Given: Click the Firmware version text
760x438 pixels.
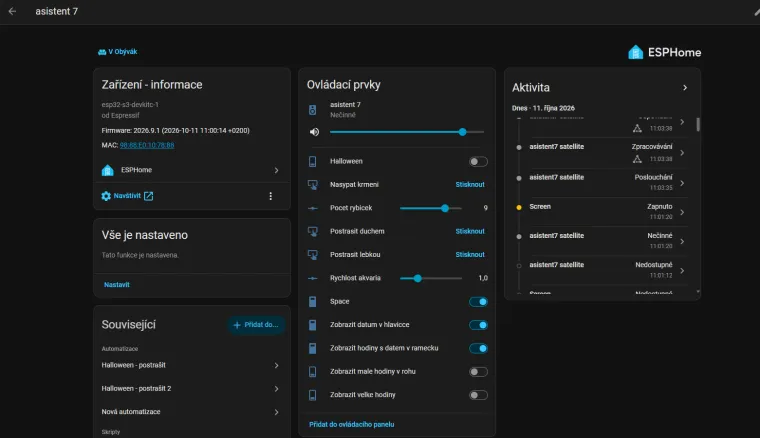Looking at the screenshot, I should (175, 130).
